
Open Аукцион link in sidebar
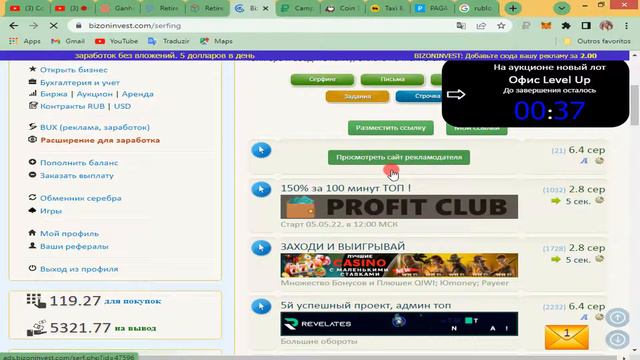tap(95, 94)
